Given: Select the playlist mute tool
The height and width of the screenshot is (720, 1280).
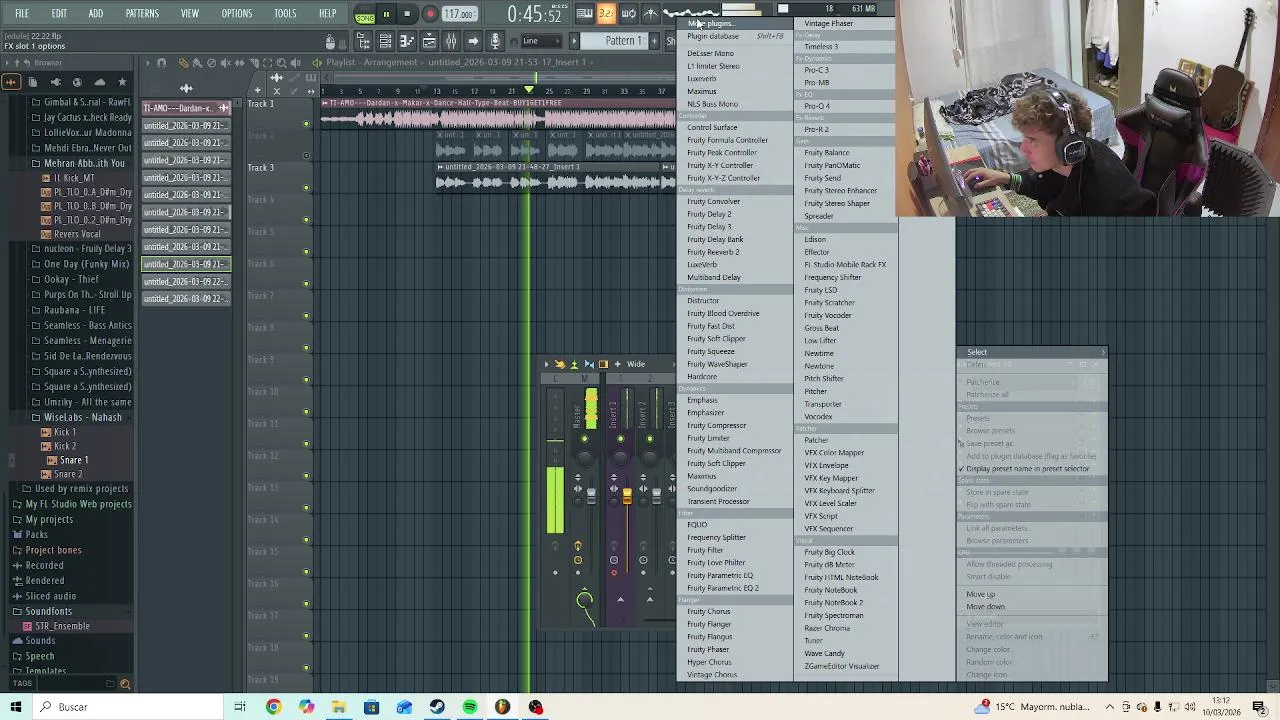Looking at the screenshot, I should tap(225, 63).
